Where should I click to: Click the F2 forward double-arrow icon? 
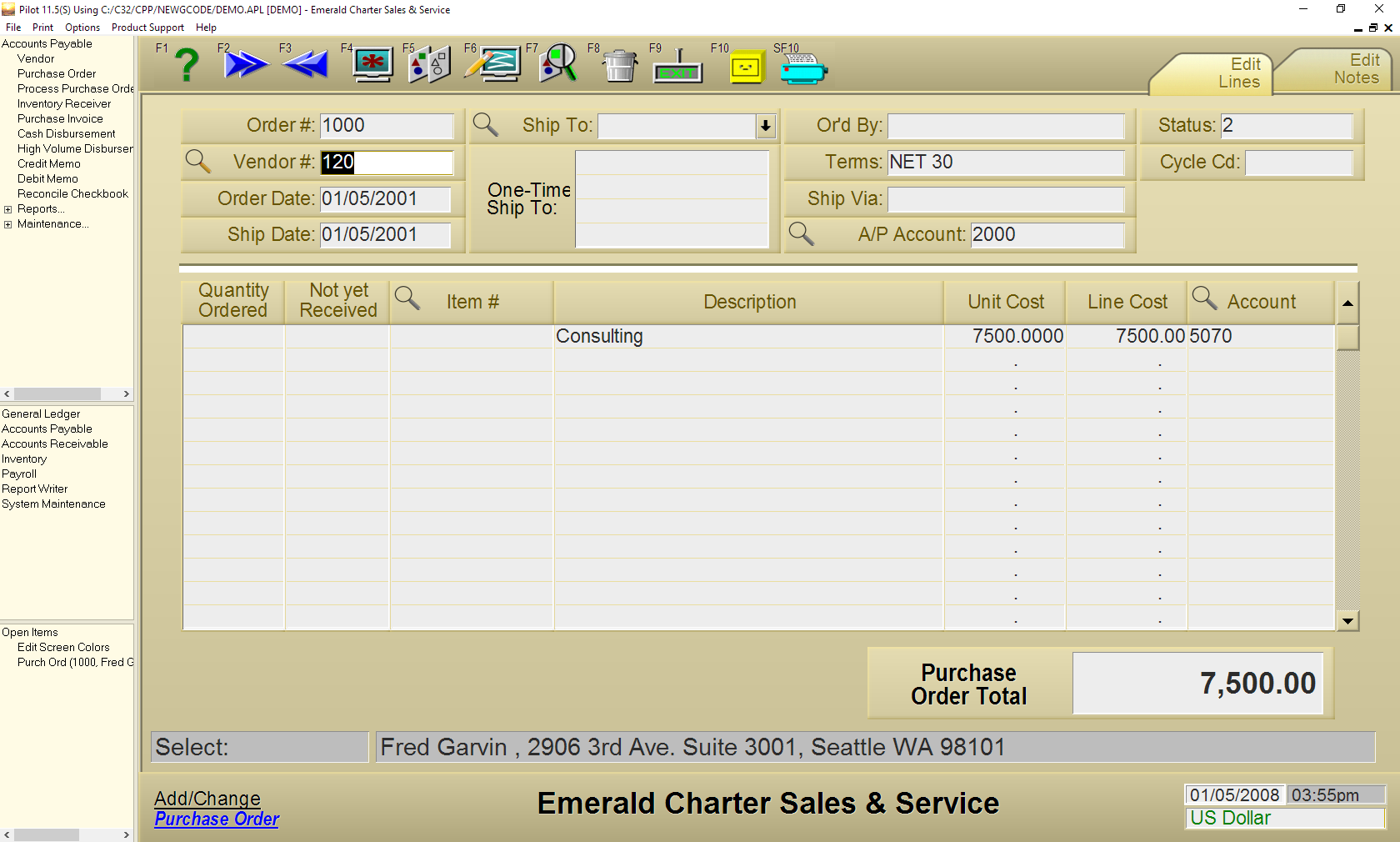click(246, 65)
